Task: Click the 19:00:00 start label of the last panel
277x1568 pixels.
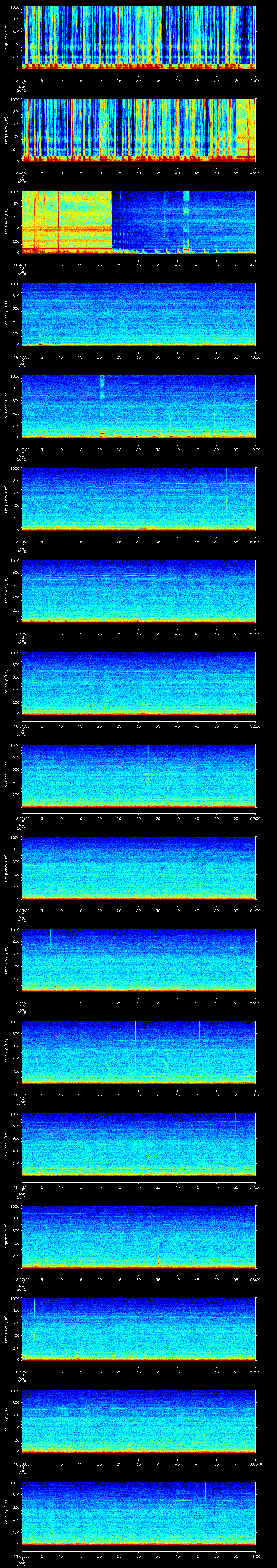Action: point(22,1556)
